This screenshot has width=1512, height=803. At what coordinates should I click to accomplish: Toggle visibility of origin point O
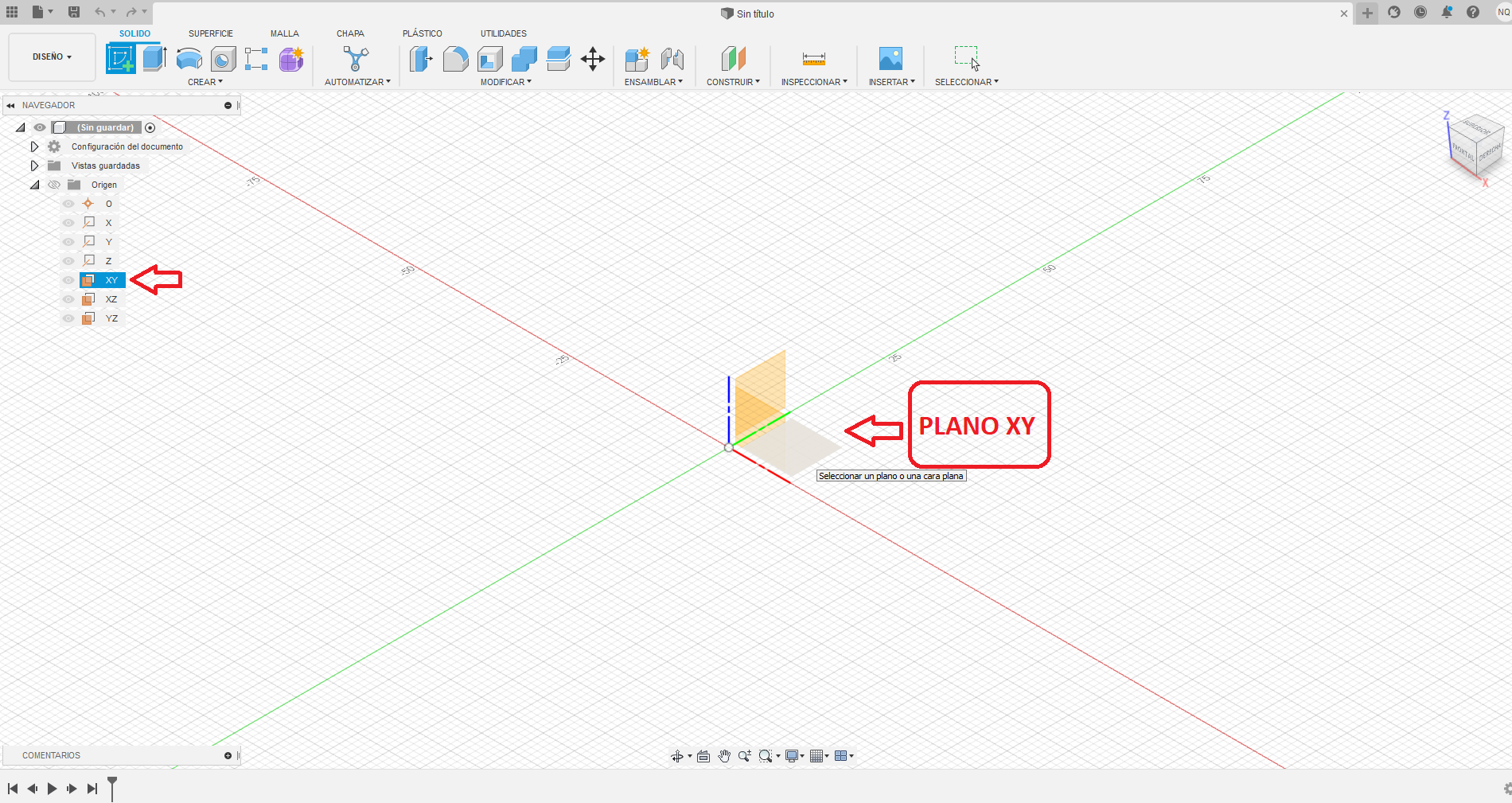pyautogui.click(x=68, y=204)
